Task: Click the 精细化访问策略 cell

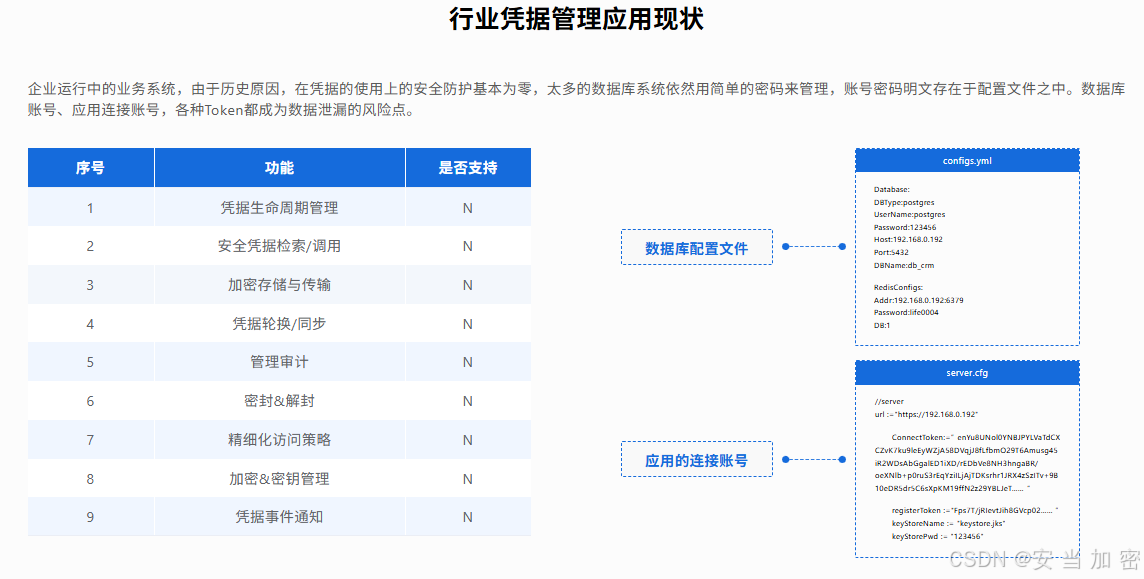Action: 279,440
